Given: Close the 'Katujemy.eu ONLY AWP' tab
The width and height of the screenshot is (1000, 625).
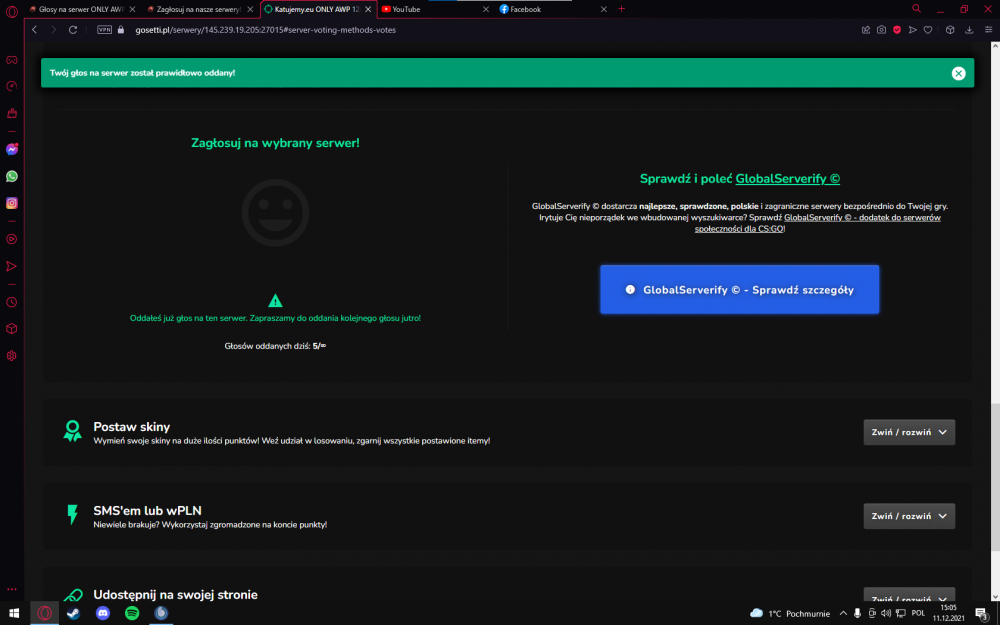Looking at the screenshot, I should coord(368,9).
